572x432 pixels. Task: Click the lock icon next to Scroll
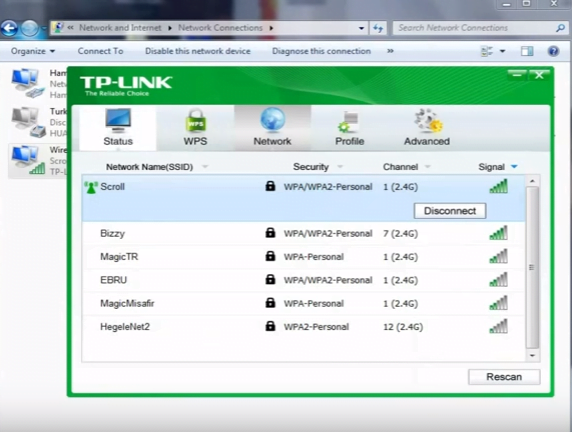[x=270, y=186]
